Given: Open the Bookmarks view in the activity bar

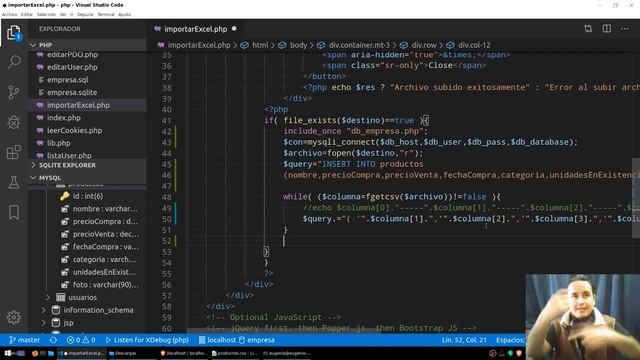Looking at the screenshot, I should tap(14, 212).
